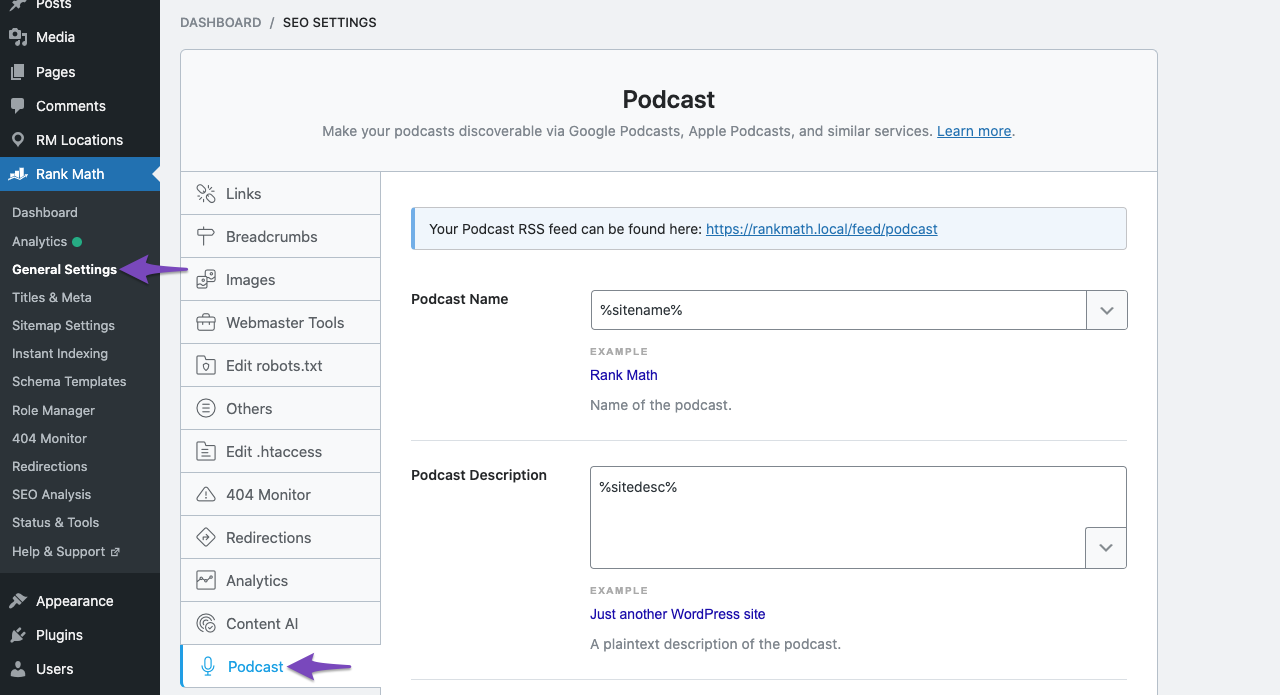Click the Images tab picture icon
The height and width of the screenshot is (695, 1280).
coord(206,279)
